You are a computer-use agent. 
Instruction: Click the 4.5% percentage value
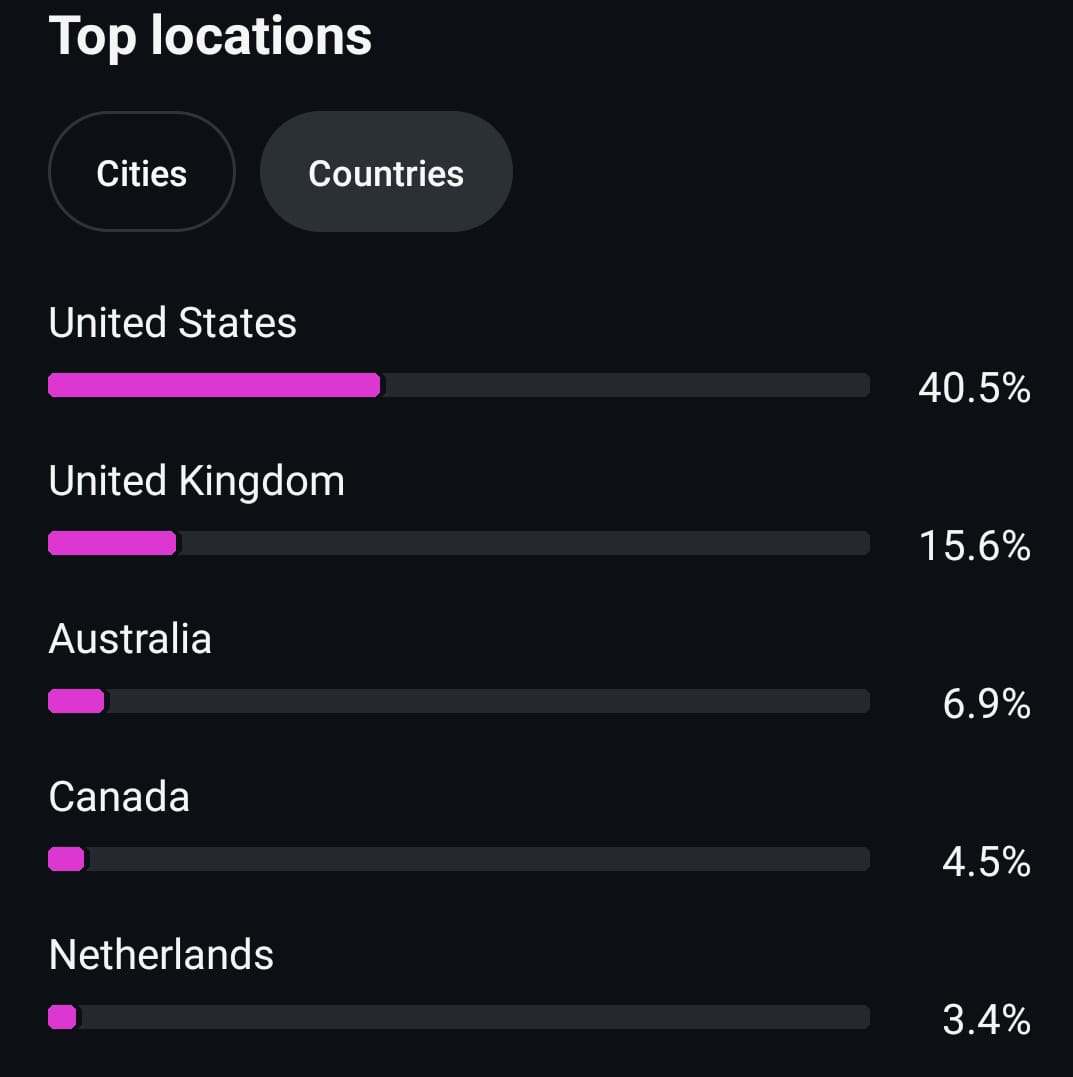click(986, 862)
